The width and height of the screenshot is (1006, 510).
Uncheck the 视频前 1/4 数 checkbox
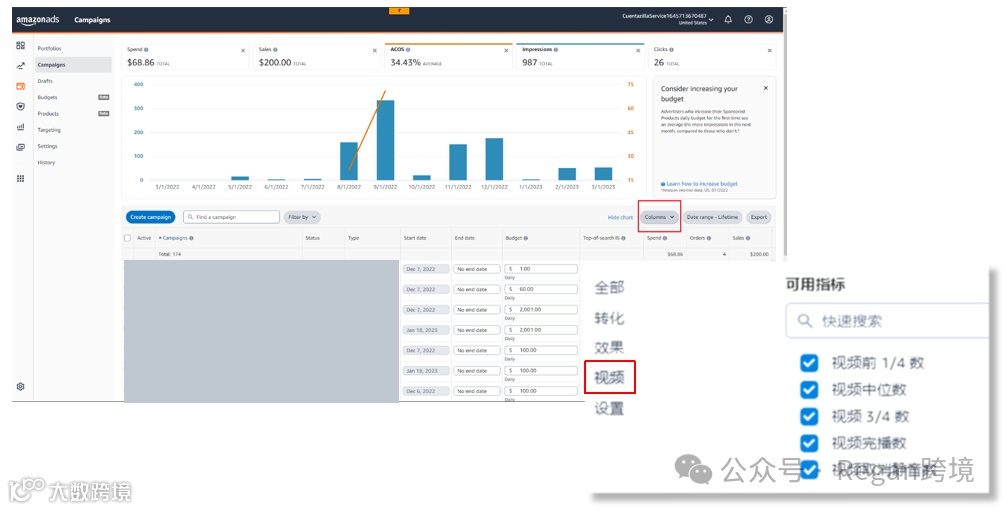[809, 363]
